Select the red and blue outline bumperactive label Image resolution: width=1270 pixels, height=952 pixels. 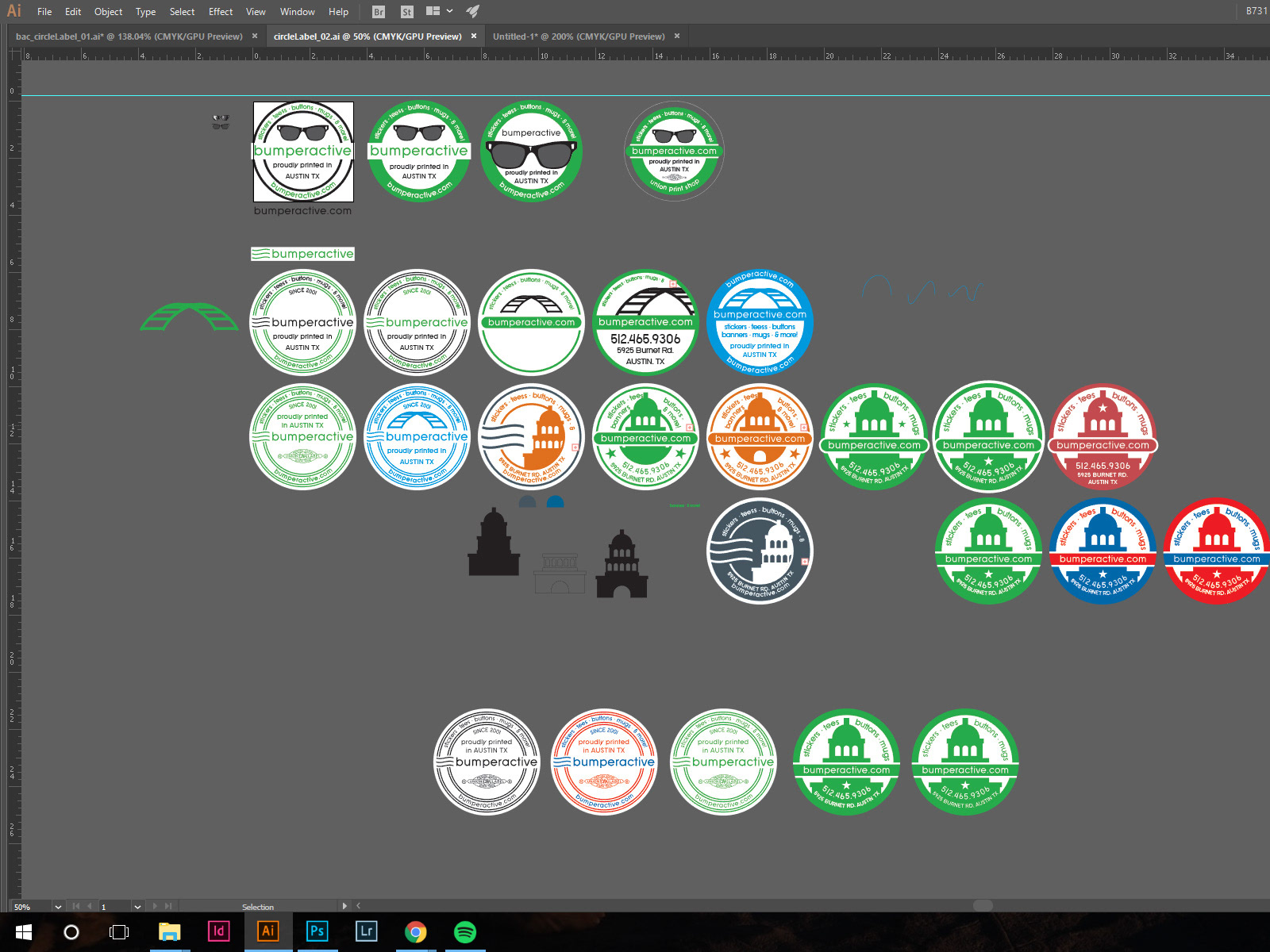(x=604, y=762)
